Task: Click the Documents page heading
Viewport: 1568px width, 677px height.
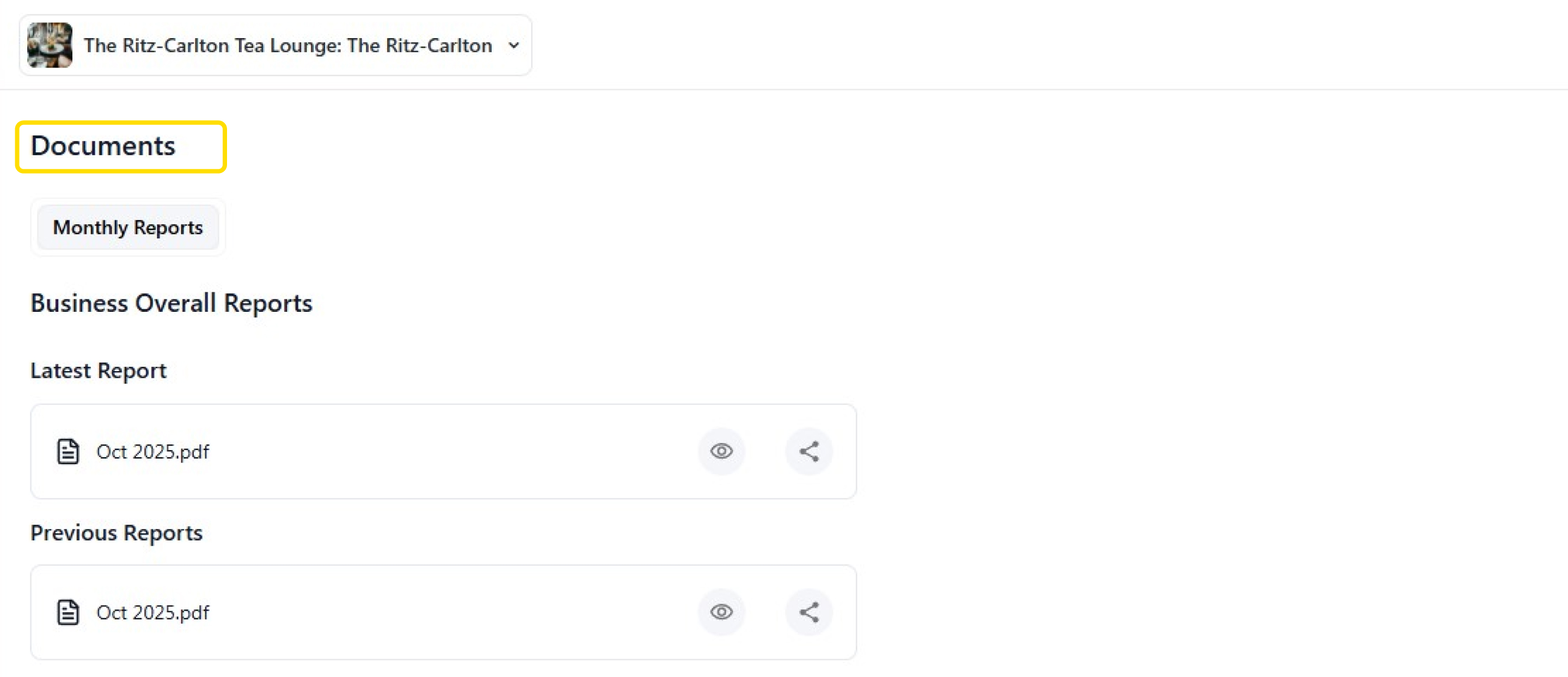Action: tap(103, 146)
